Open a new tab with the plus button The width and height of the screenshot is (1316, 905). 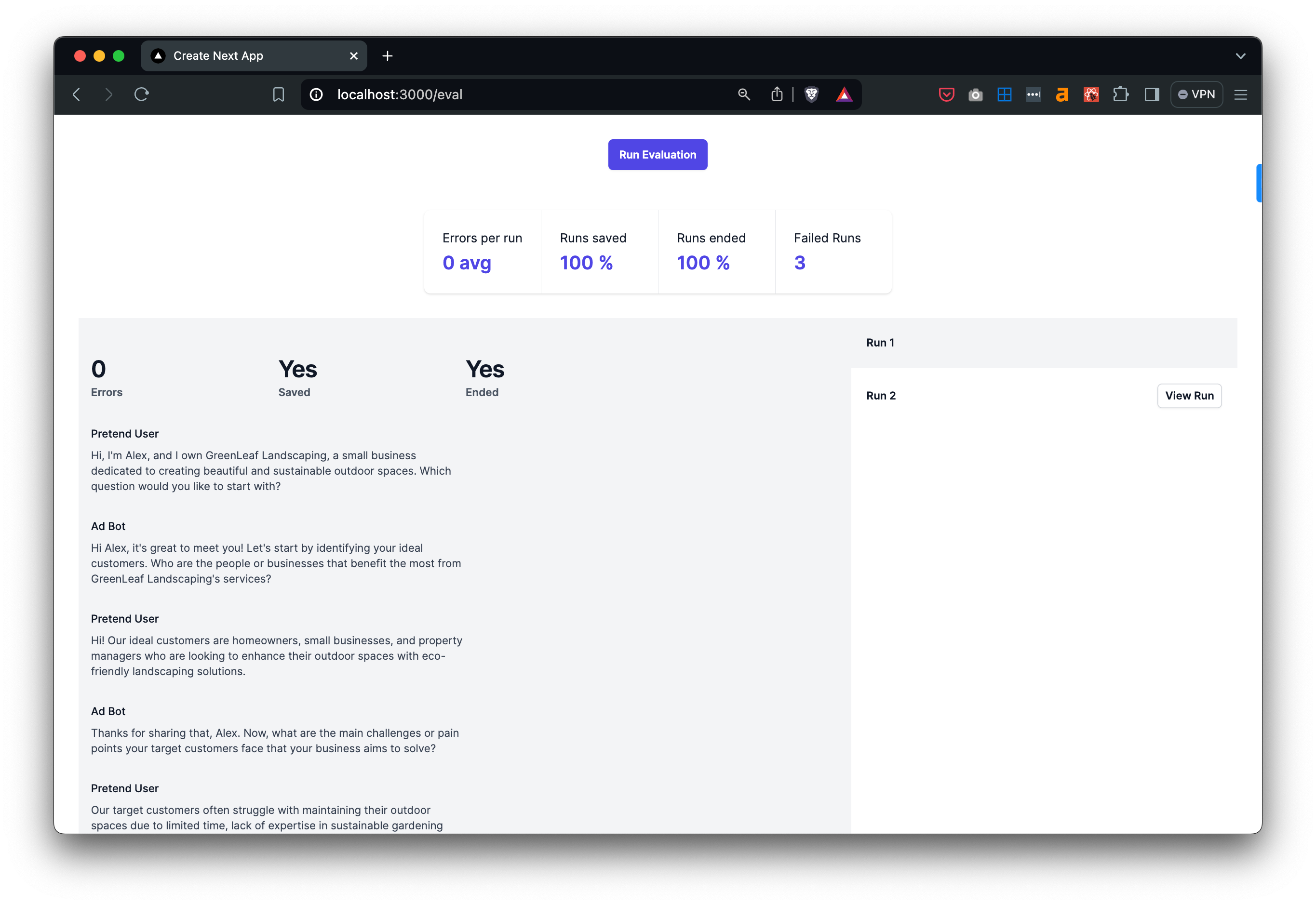click(388, 55)
